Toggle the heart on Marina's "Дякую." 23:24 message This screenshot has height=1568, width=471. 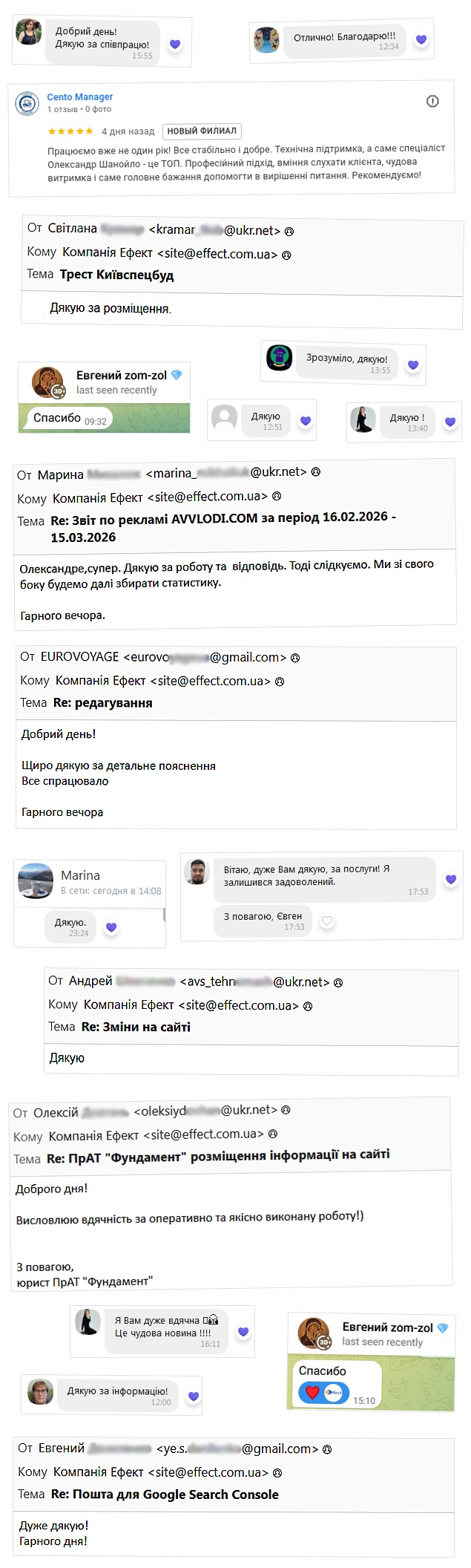tap(111, 927)
